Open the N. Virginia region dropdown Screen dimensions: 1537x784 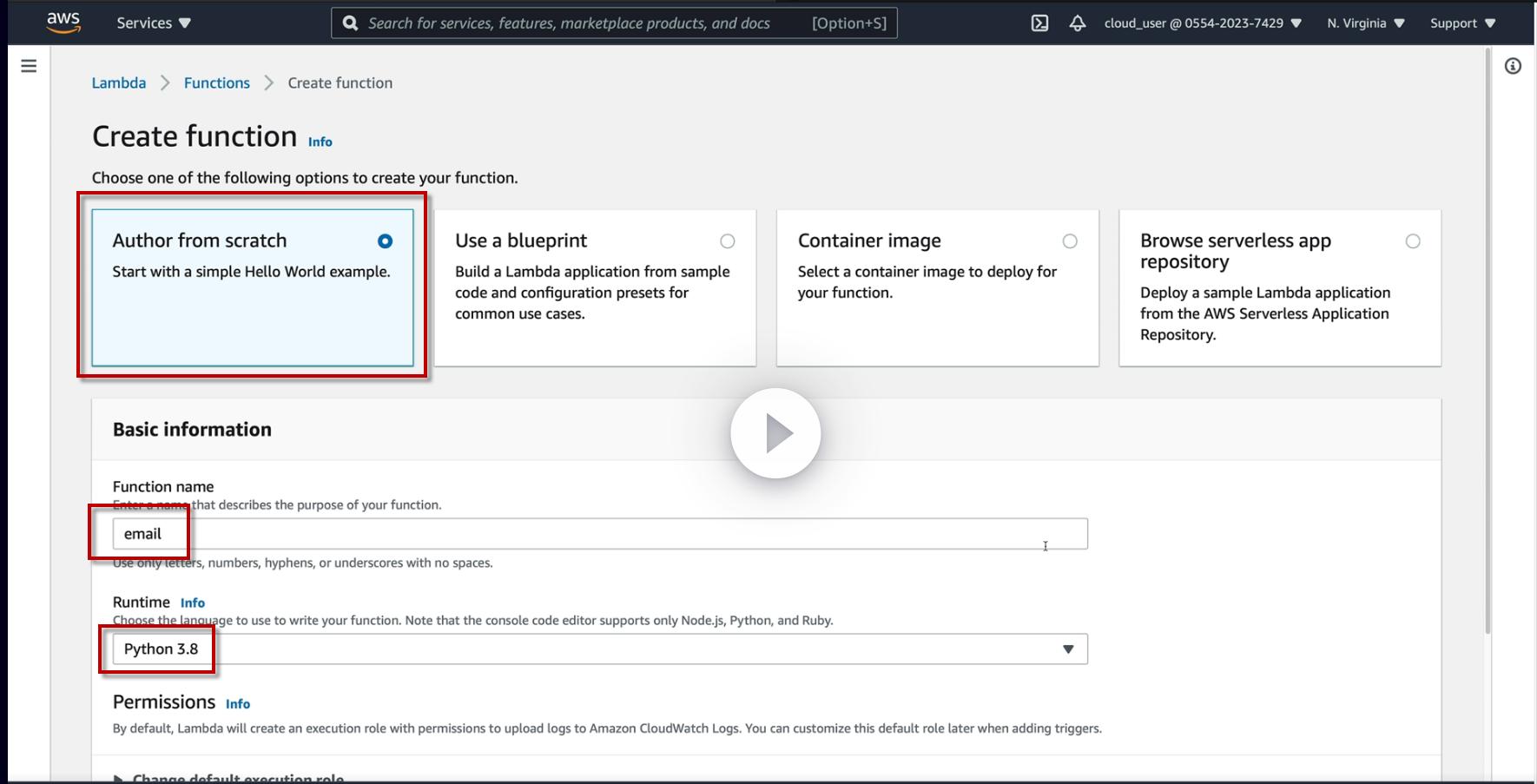[1365, 23]
